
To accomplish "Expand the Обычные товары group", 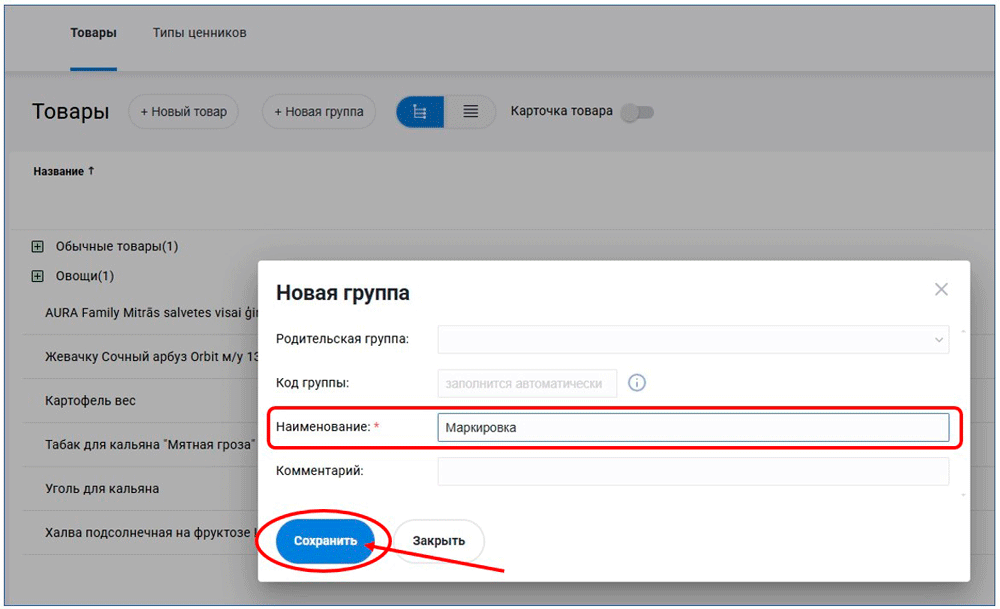I will pos(38,246).
